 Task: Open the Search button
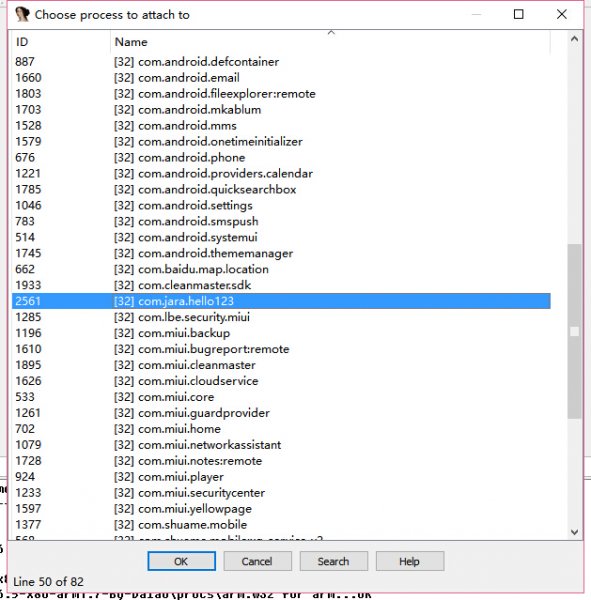point(333,561)
